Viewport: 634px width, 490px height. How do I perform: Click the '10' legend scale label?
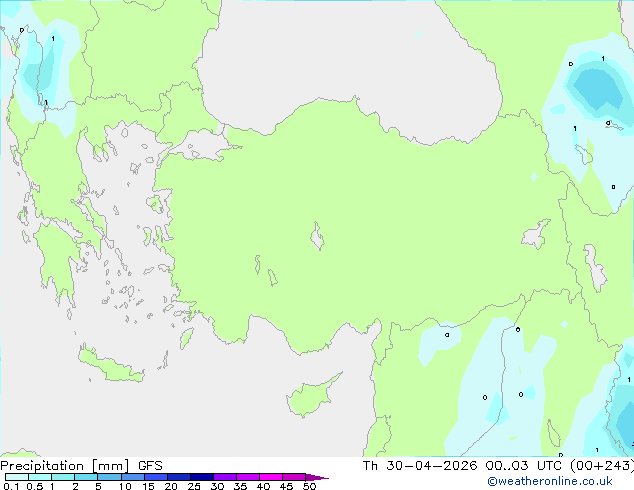[x=125, y=486]
